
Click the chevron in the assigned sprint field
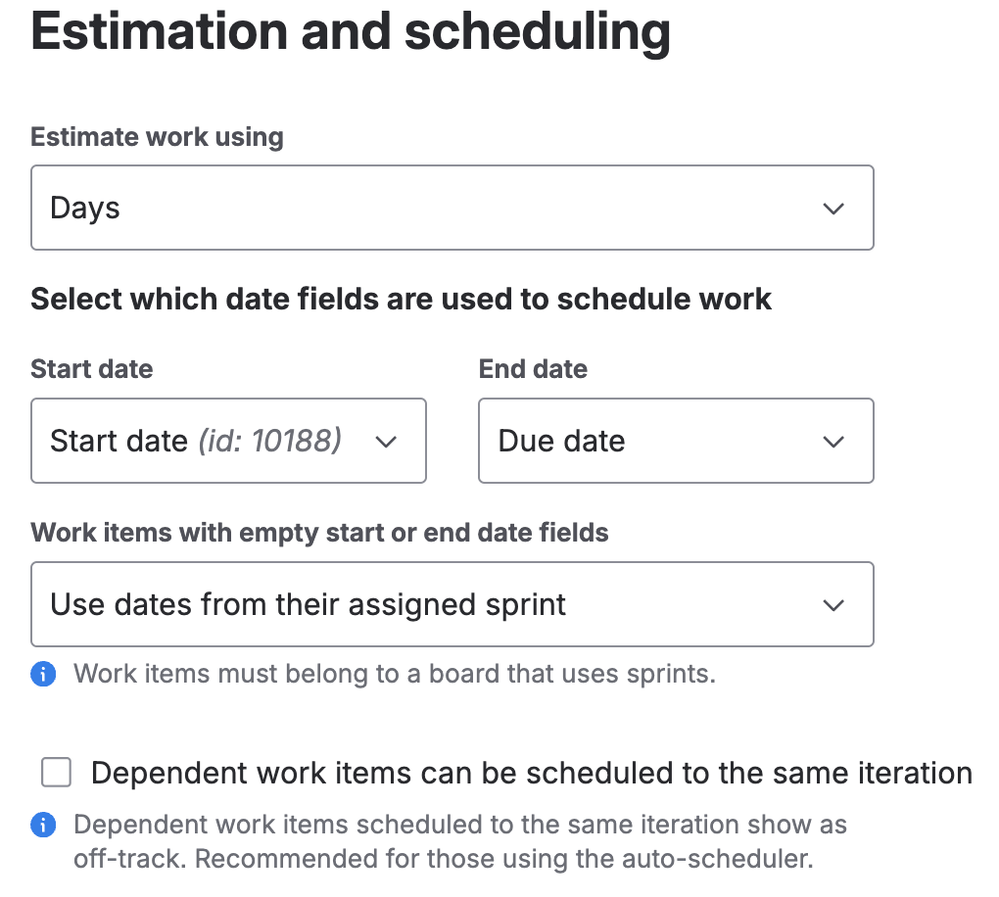833,606
